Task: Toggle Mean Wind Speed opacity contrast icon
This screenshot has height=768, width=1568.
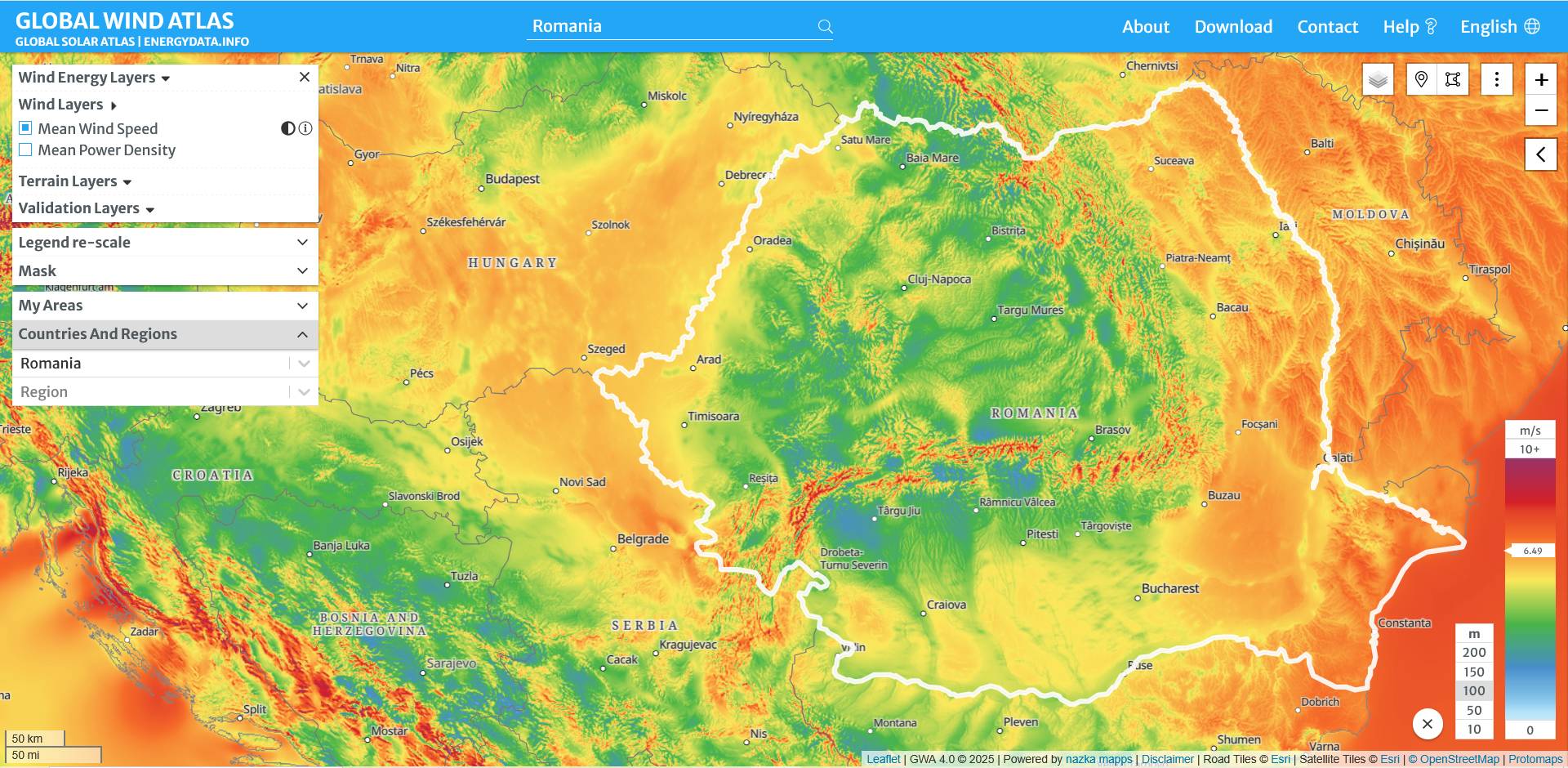Action: click(x=287, y=128)
